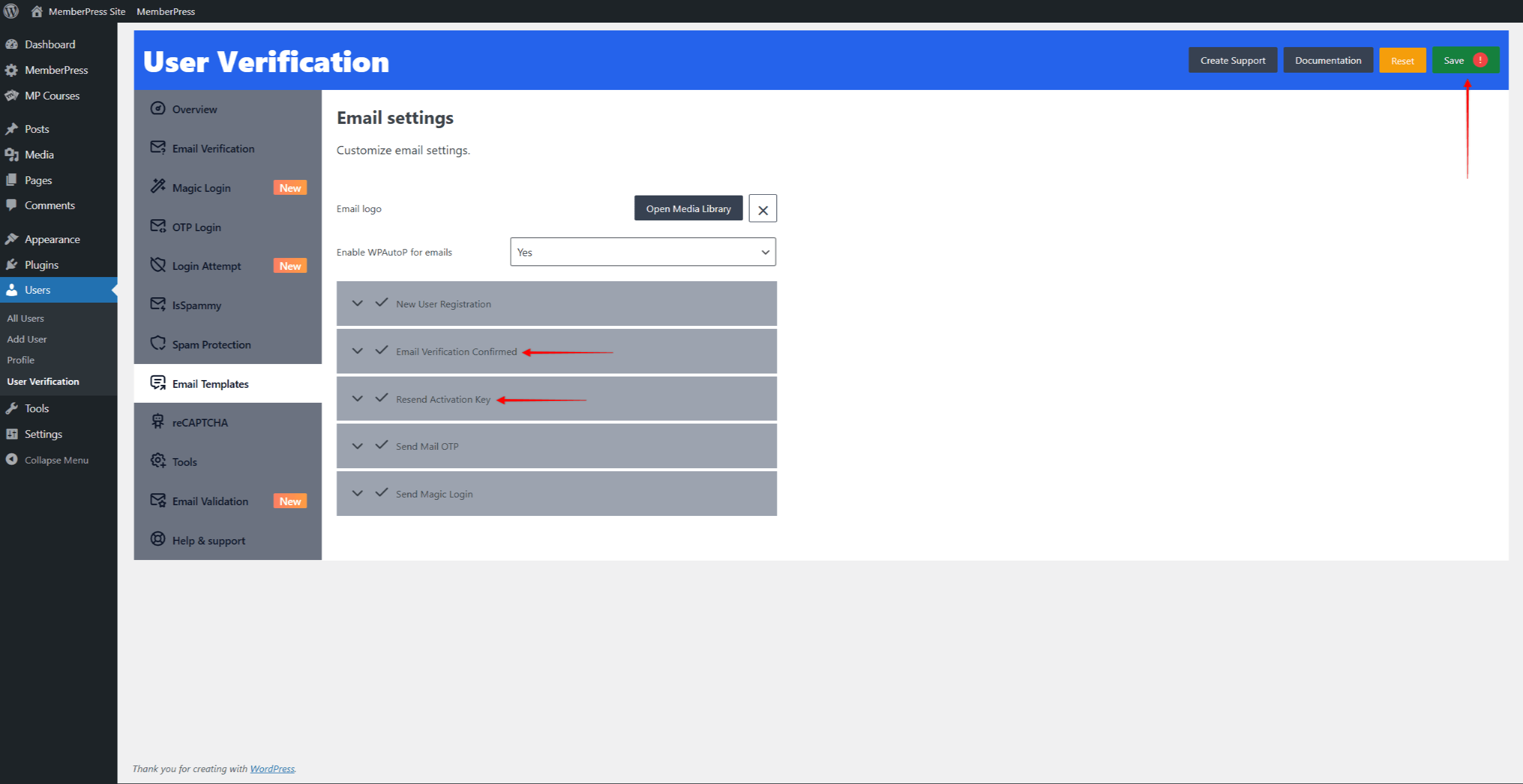Click the reCAPTCHA robot icon
Screen dimensions: 1523x784
click(157, 421)
